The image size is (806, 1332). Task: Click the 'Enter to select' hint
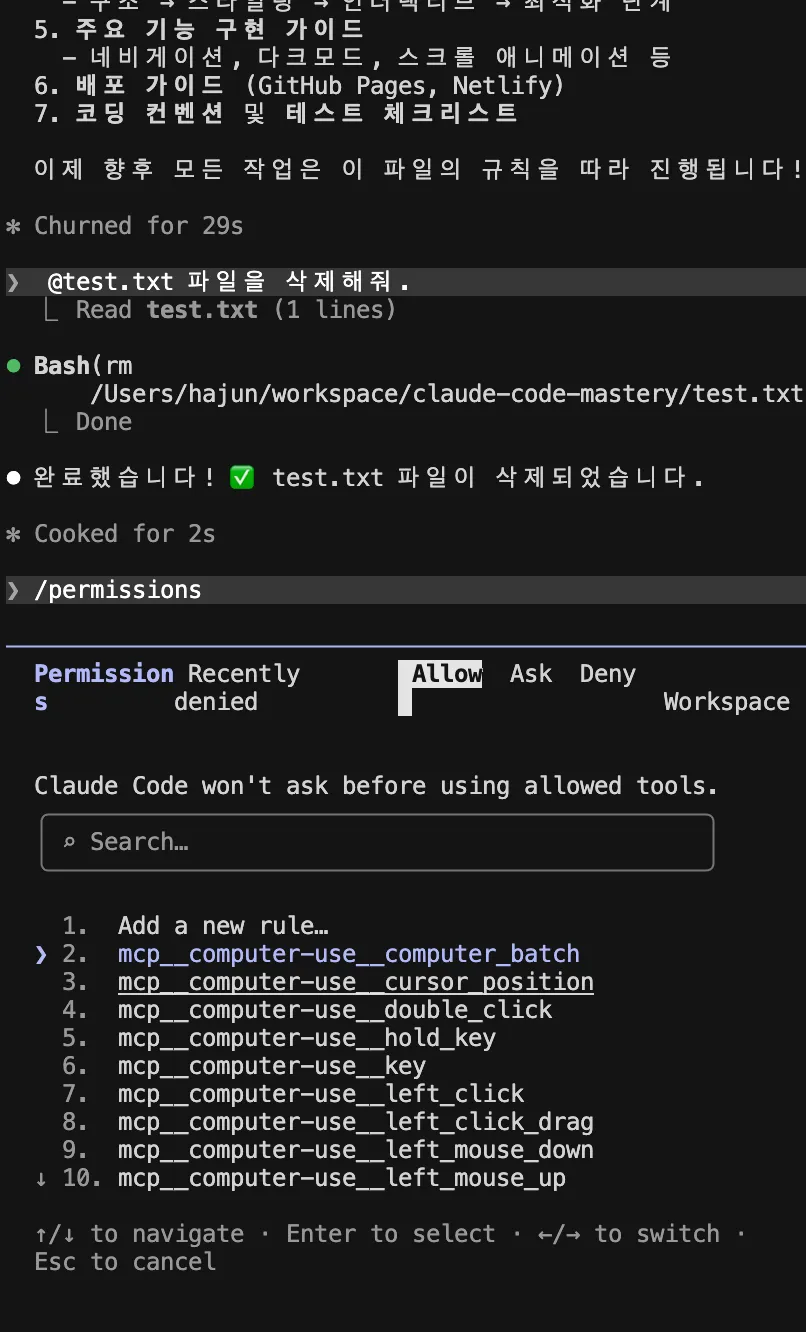click(x=390, y=1234)
